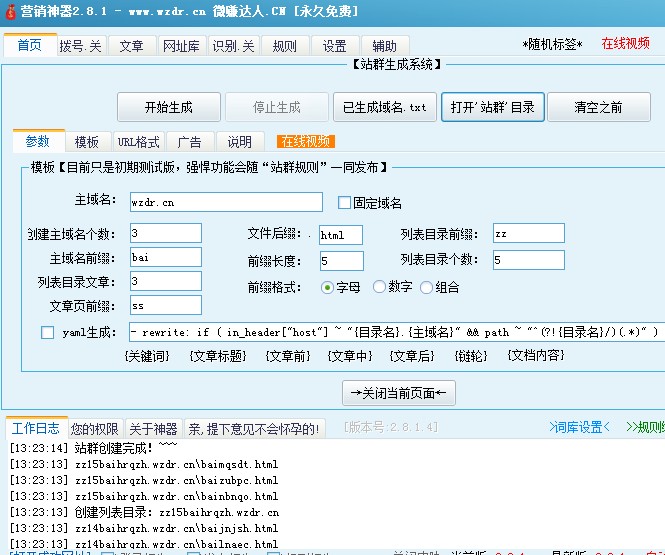
Task: Enable the yaml生成 checkbox
Action: (48, 332)
